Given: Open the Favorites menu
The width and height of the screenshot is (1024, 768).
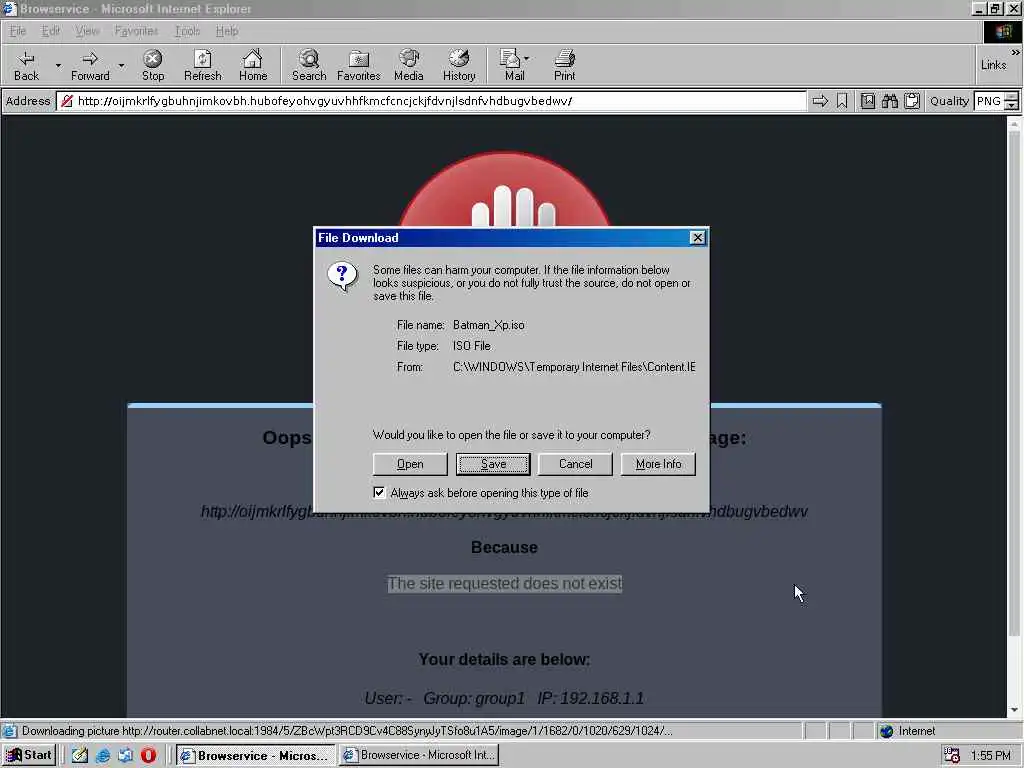Looking at the screenshot, I should pyautogui.click(x=136, y=31).
